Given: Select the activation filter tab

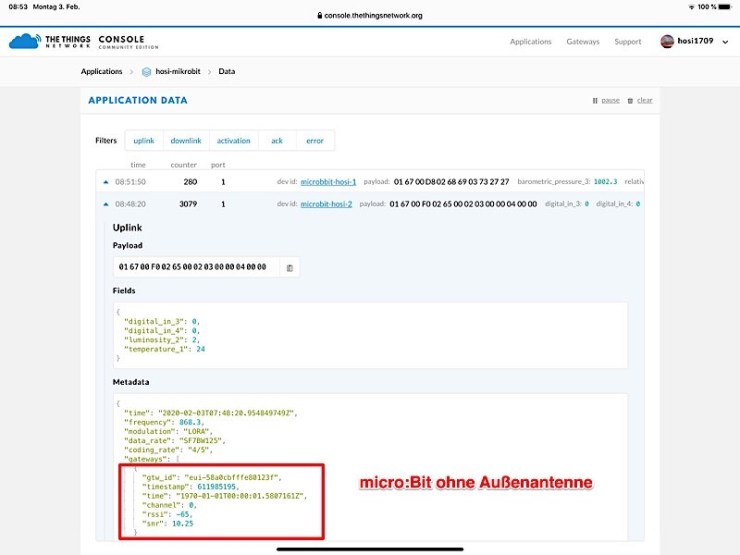Looking at the screenshot, I should (234, 141).
